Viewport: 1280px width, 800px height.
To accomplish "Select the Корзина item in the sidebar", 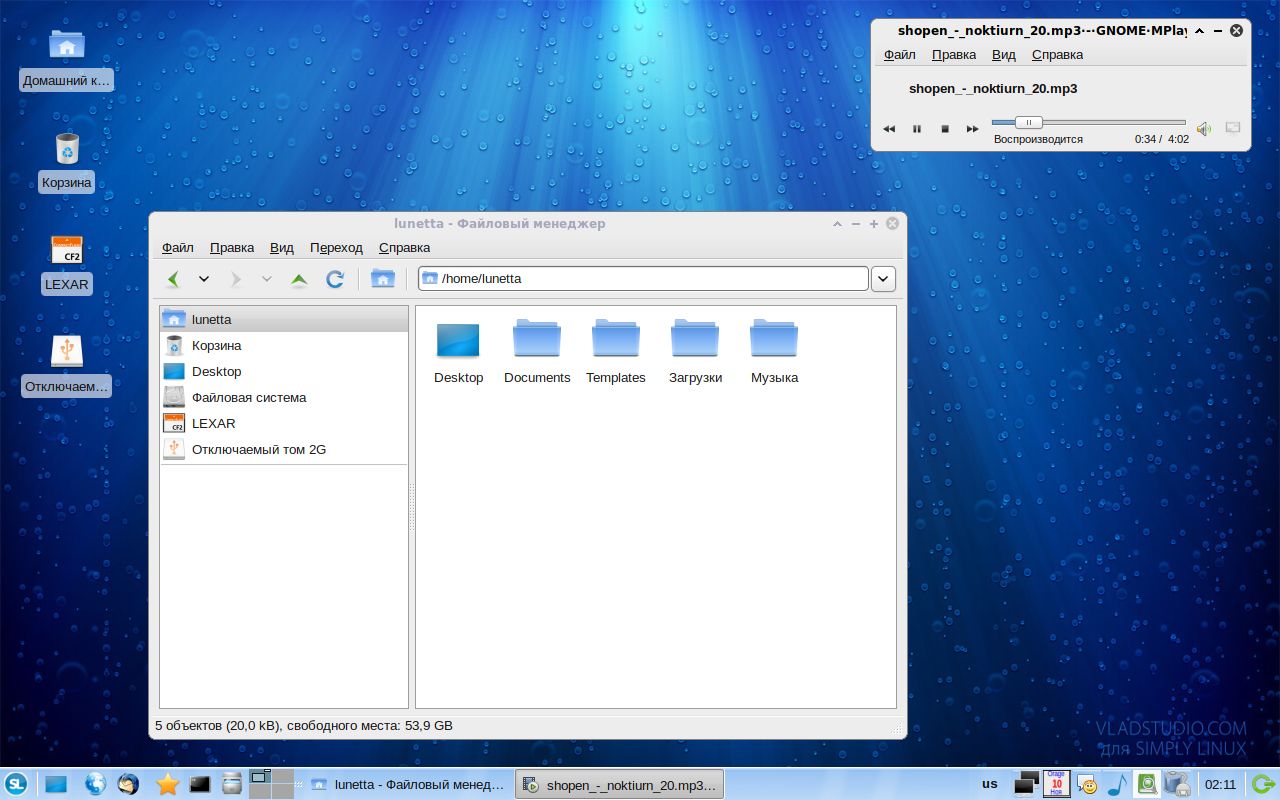I will click(215, 345).
